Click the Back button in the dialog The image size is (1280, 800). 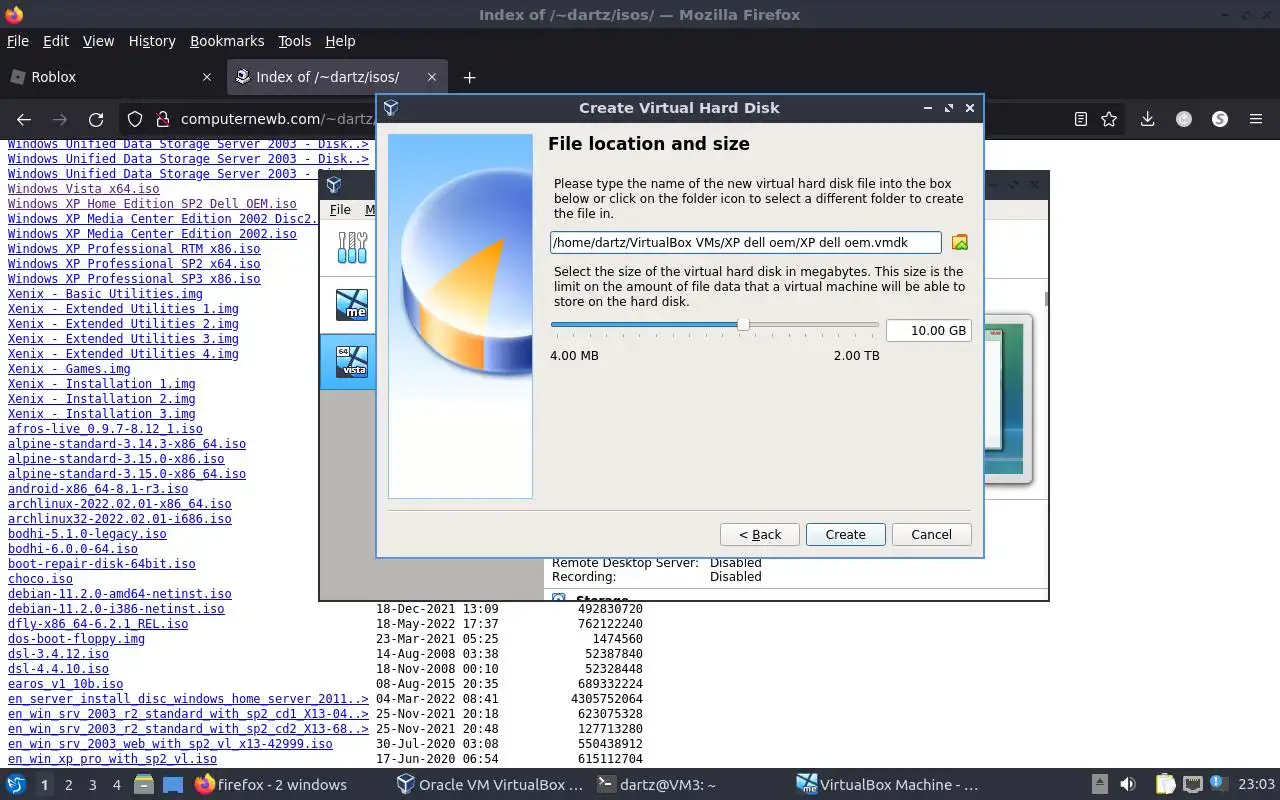(760, 535)
